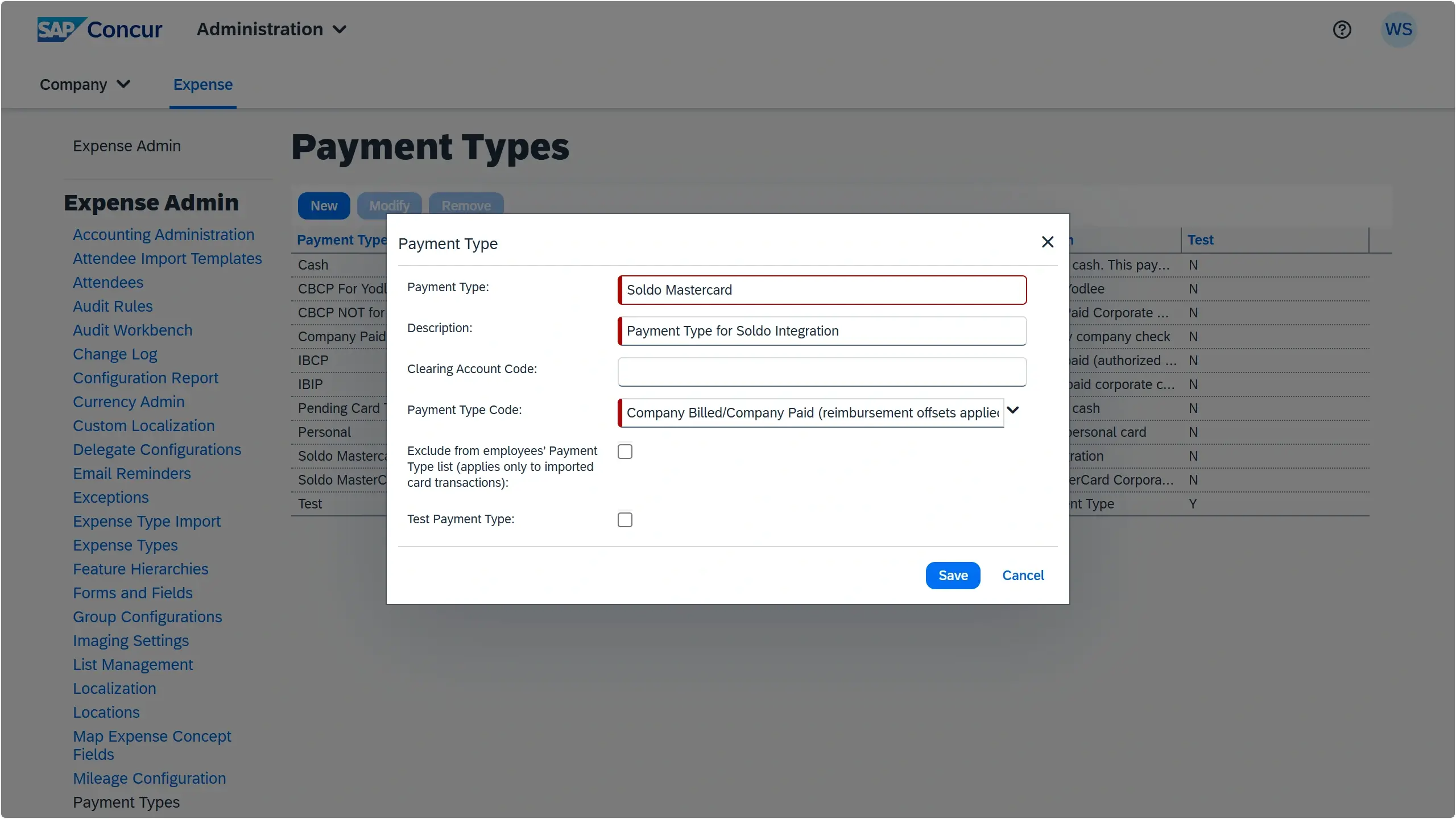
Task: Open Audit Workbench
Action: point(133,330)
